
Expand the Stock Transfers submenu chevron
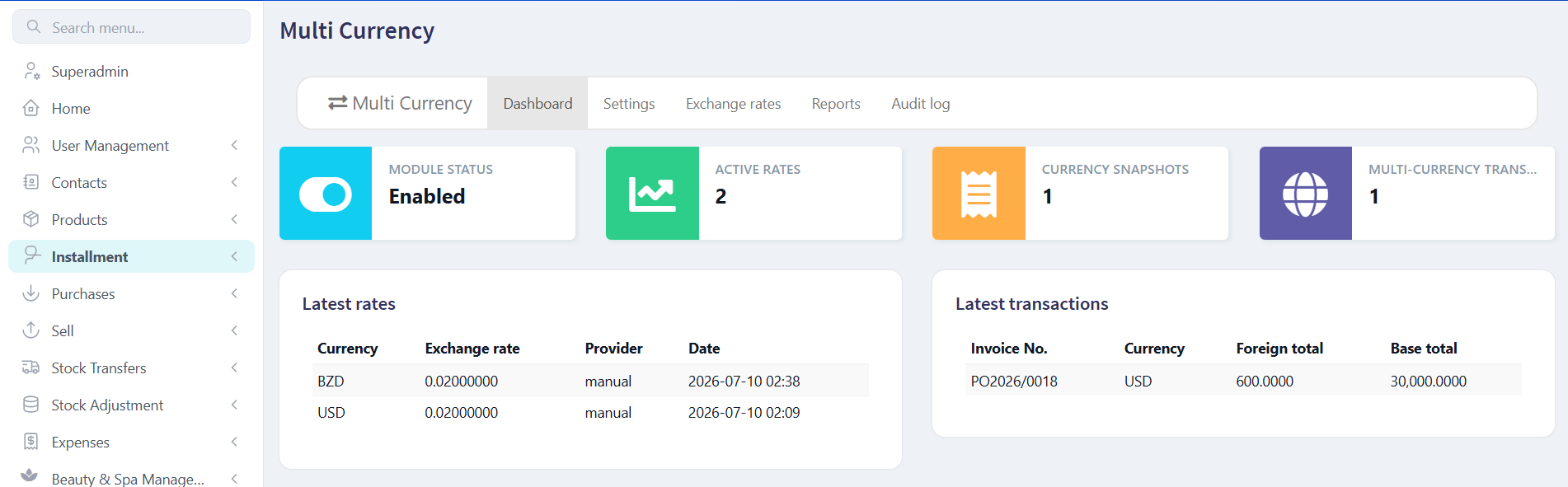tap(234, 368)
